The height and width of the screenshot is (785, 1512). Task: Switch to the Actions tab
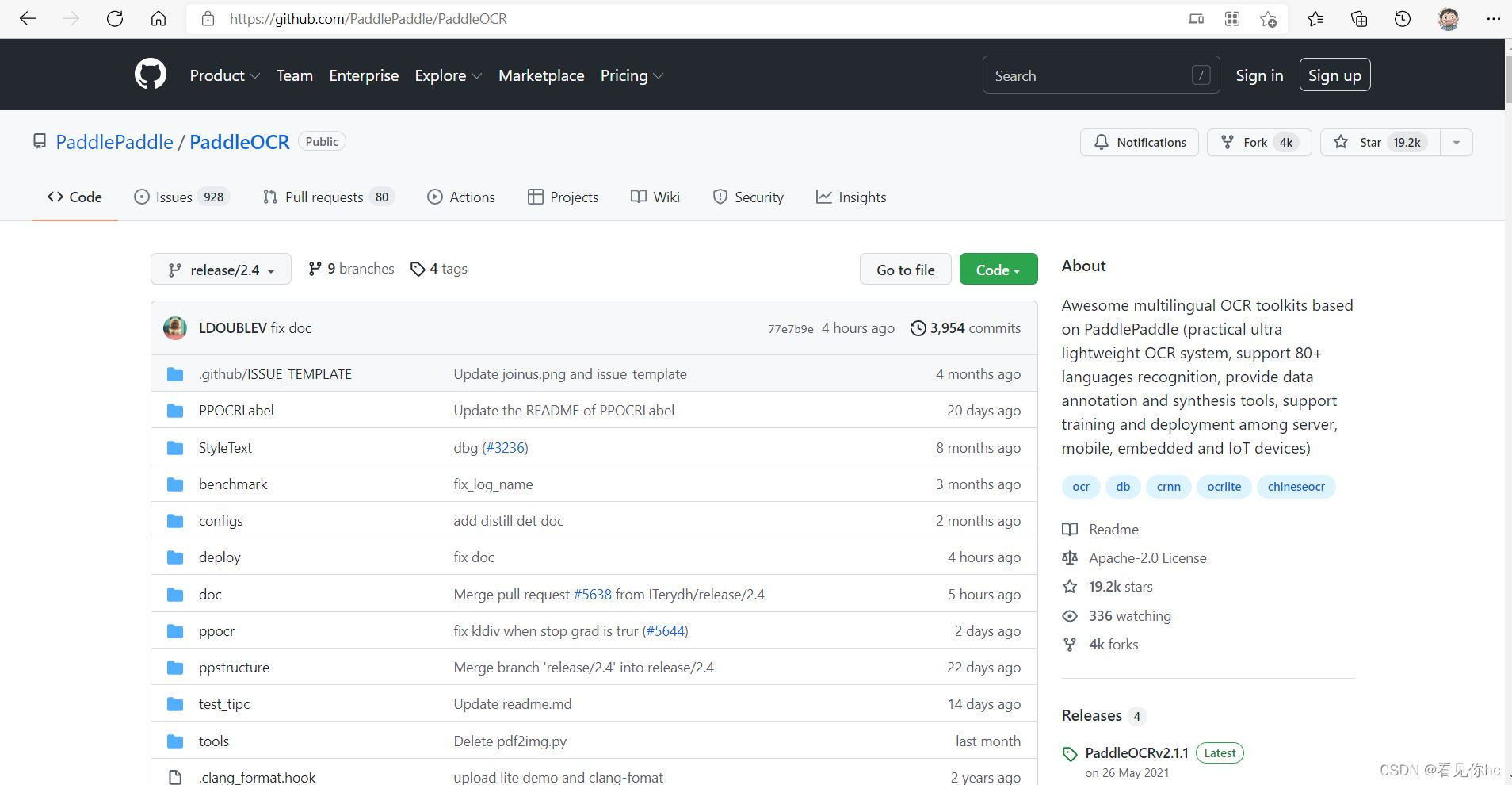tap(460, 197)
